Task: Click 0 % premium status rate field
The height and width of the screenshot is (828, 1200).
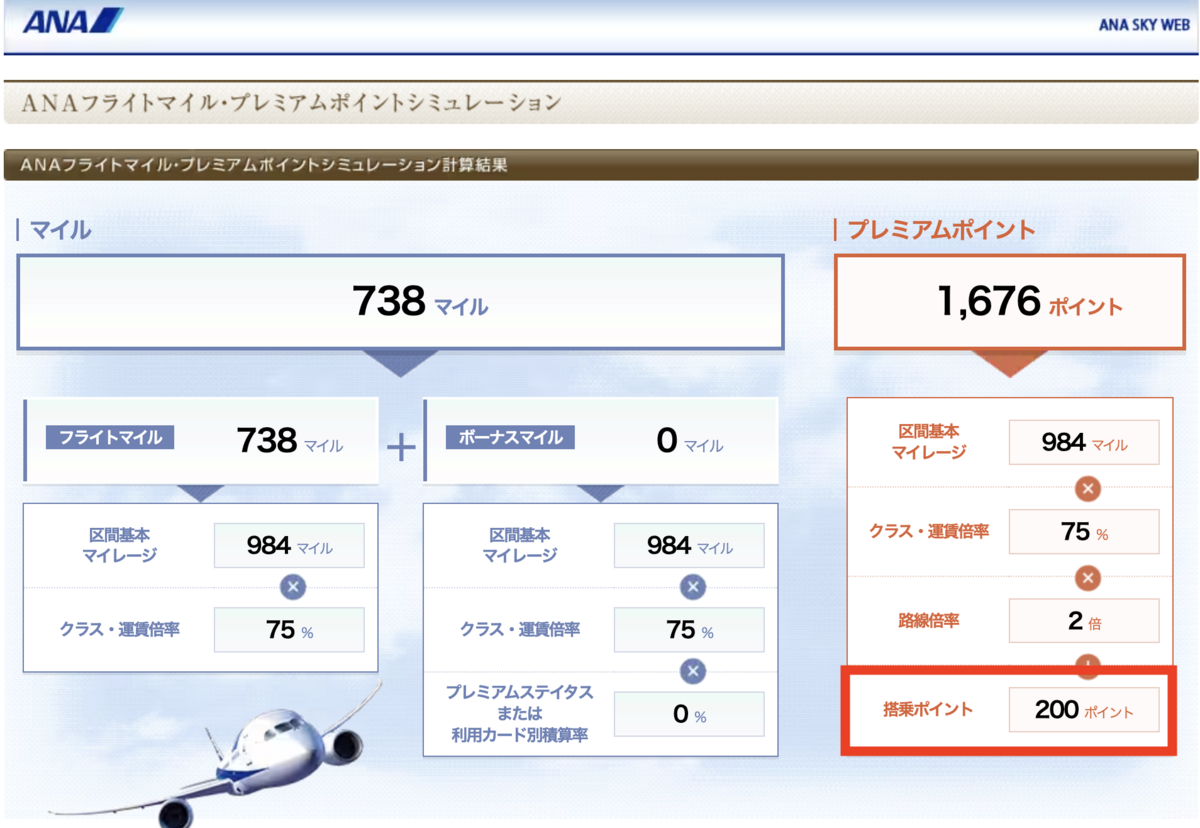Action: point(689,714)
